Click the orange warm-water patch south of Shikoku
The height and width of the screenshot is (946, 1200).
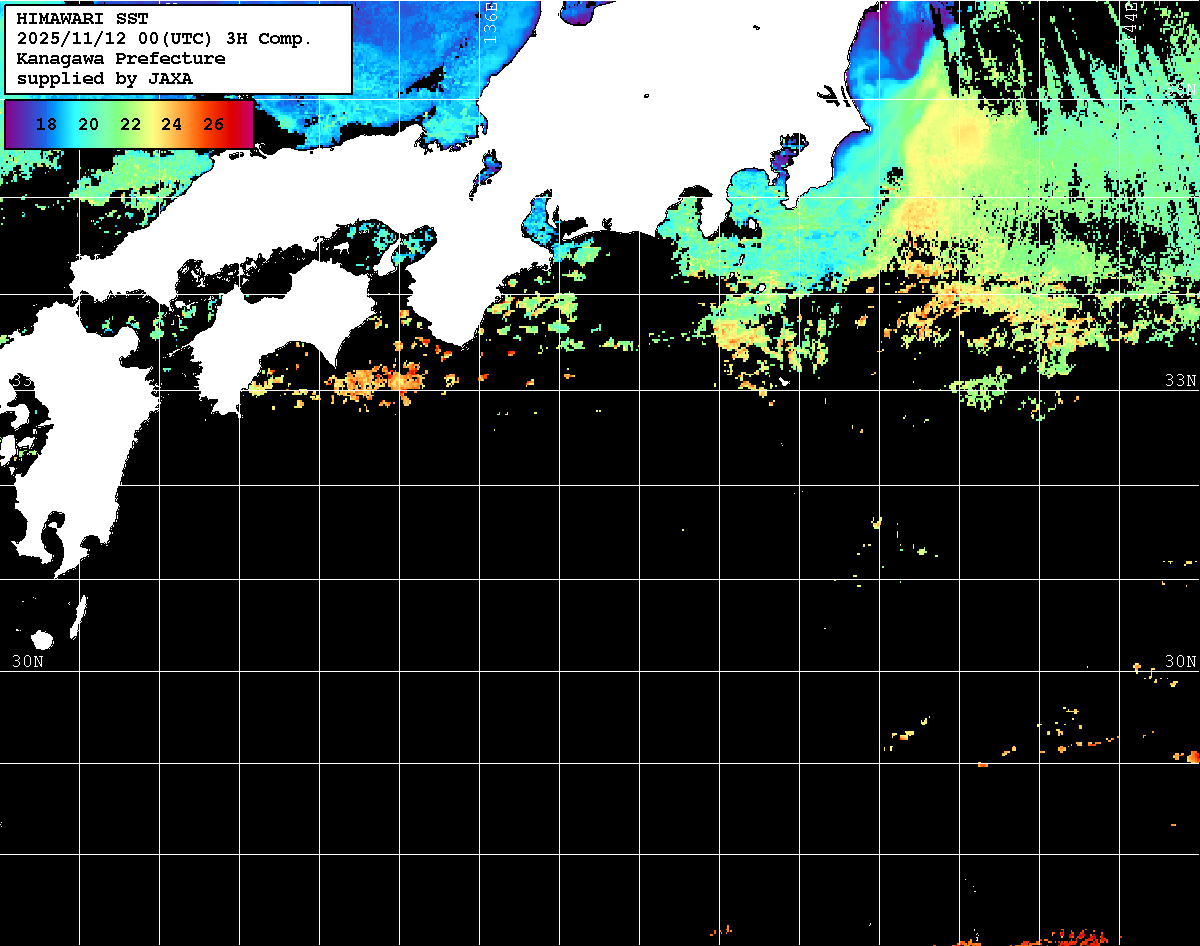click(x=385, y=382)
